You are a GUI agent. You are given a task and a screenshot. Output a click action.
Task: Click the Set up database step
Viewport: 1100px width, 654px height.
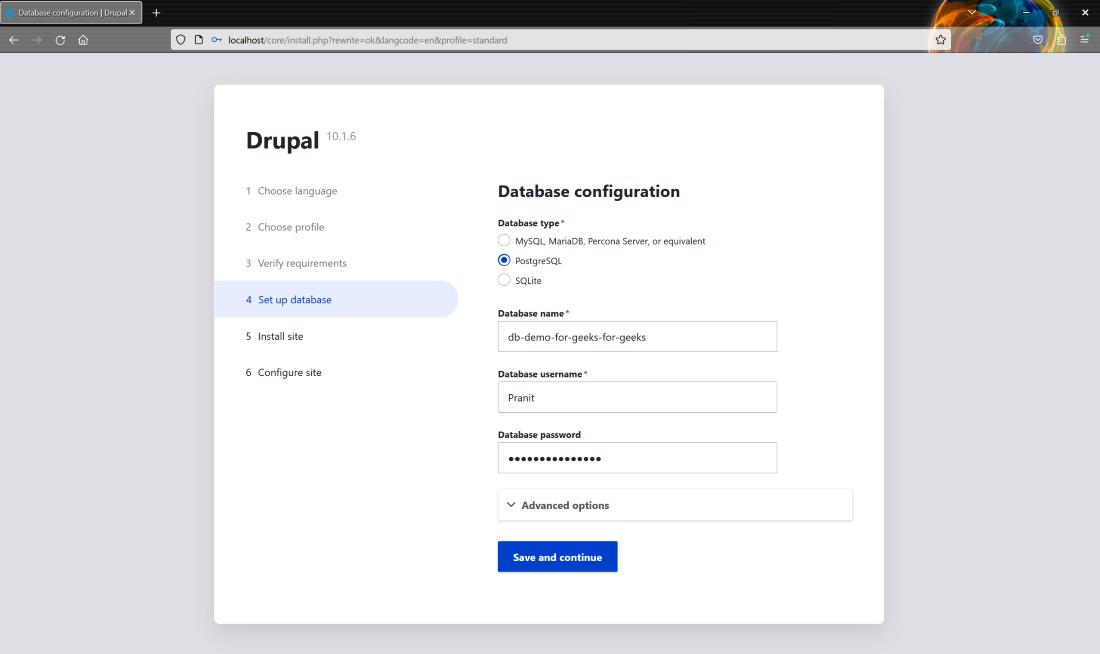tap(336, 300)
